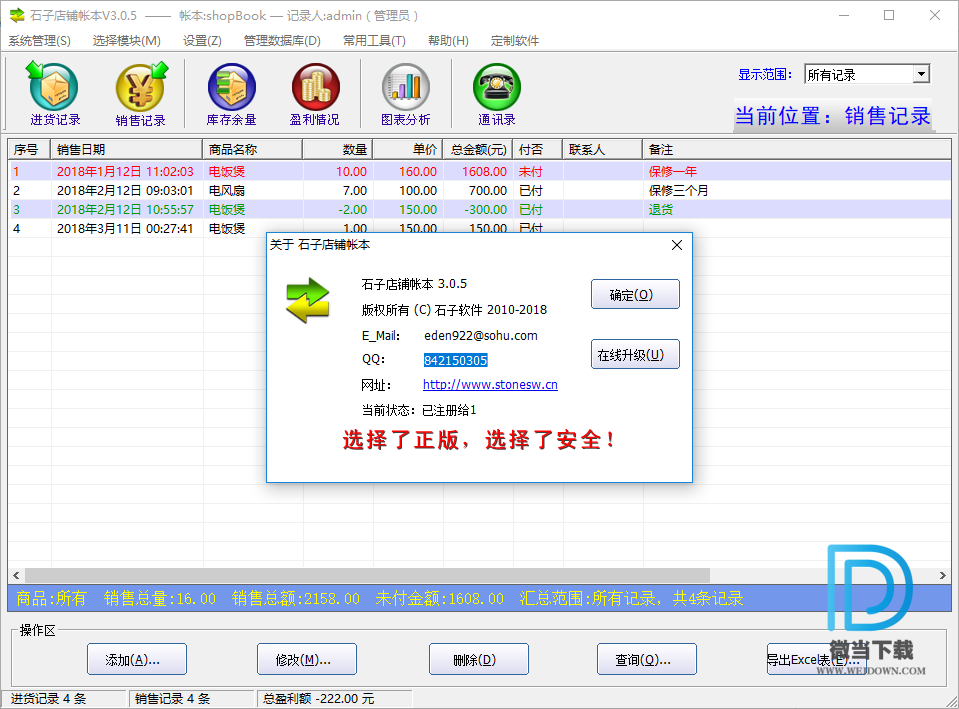This screenshot has width=959, height=709.
Task: Sort by the 总金额(元) column header
Action: point(478,149)
